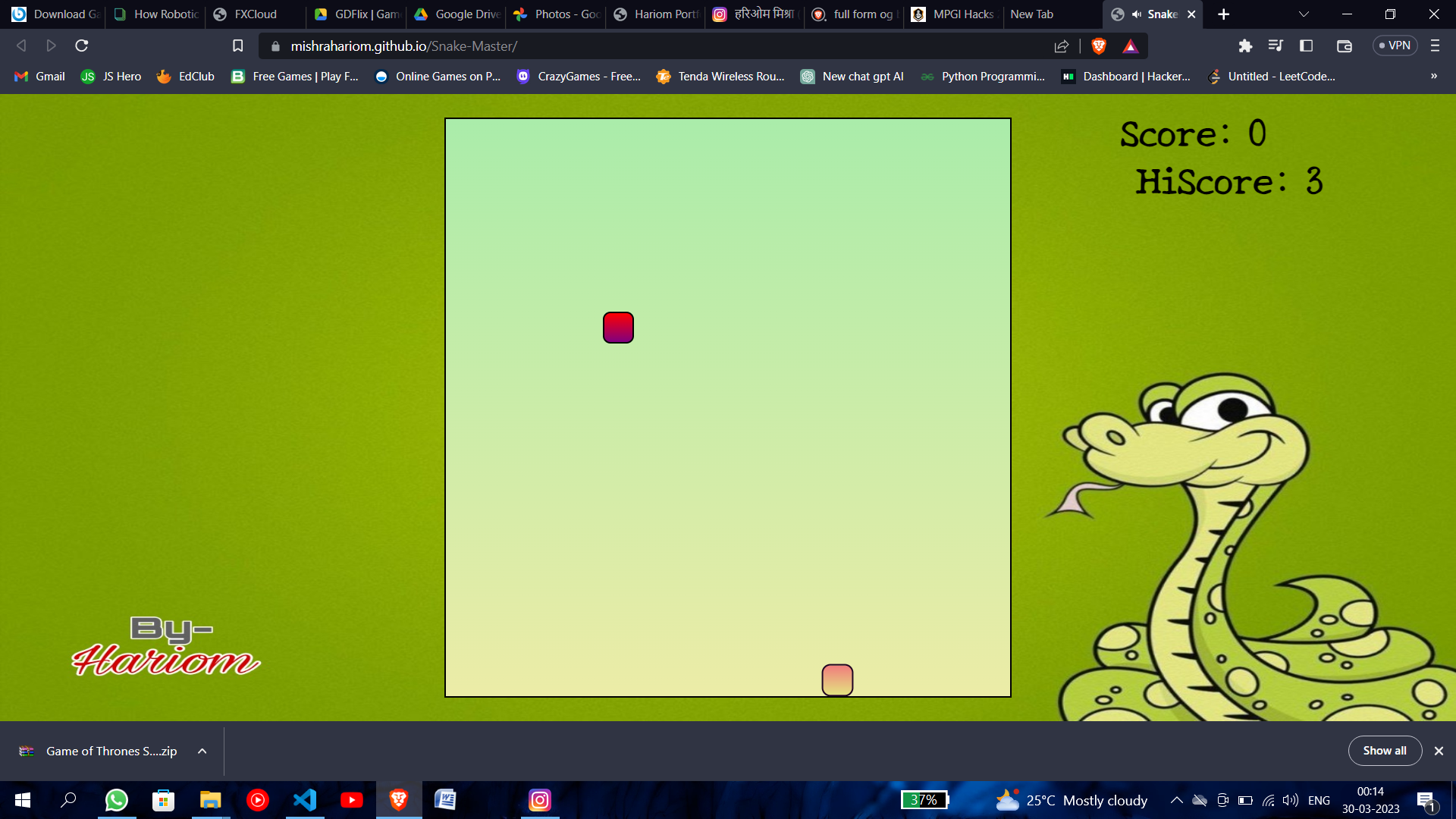1456x819 pixels.
Task: Click the Brave Rewards triangle icon
Action: point(1130,46)
